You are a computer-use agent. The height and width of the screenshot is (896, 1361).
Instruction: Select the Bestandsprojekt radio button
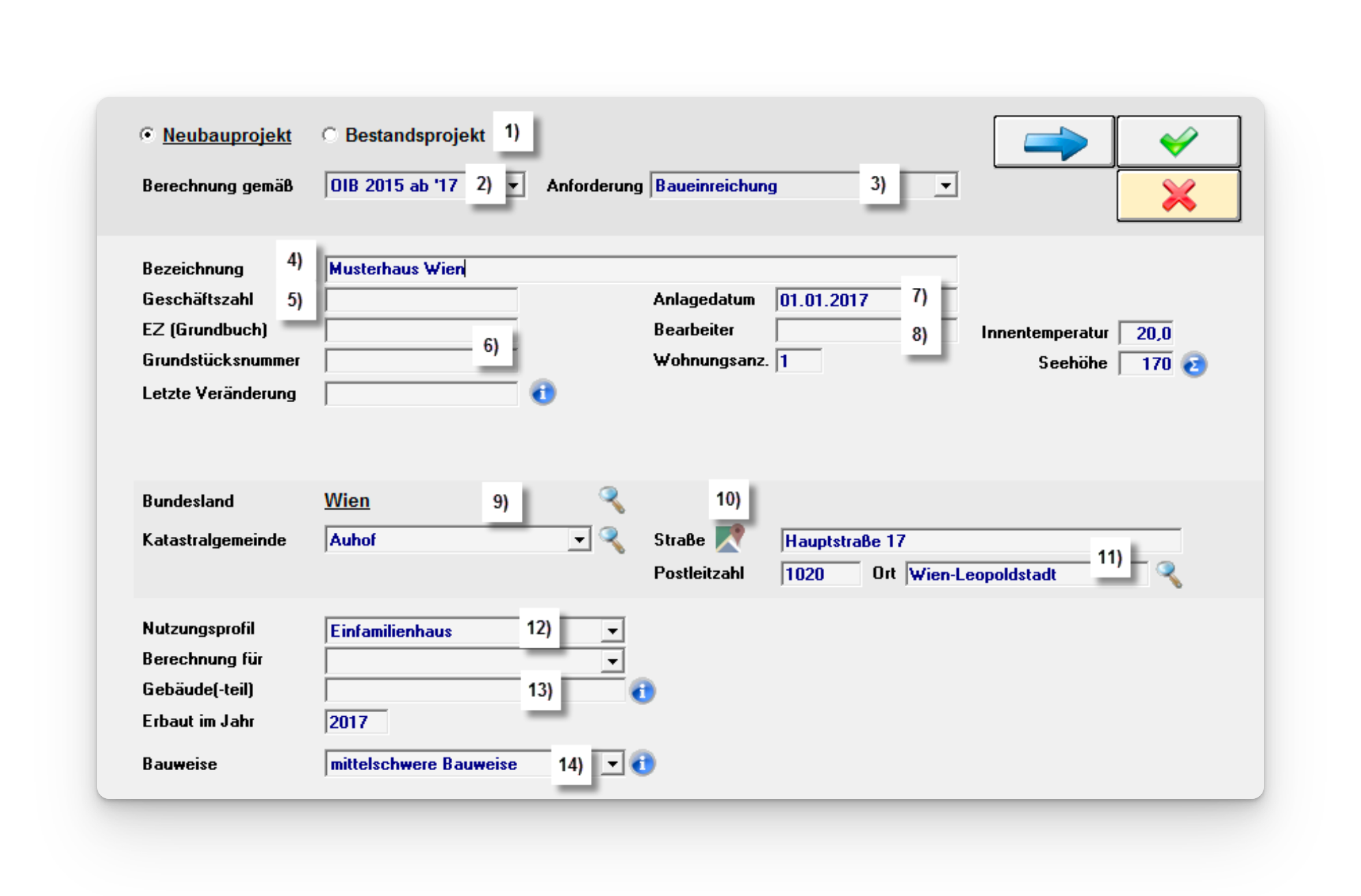pyautogui.click(x=330, y=135)
